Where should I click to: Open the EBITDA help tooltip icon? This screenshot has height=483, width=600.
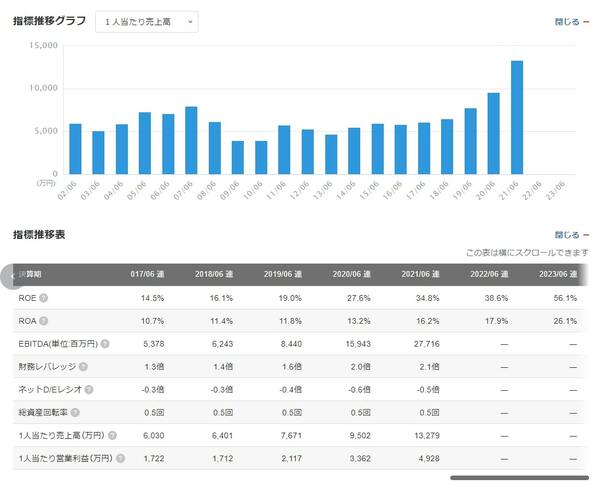[105, 344]
